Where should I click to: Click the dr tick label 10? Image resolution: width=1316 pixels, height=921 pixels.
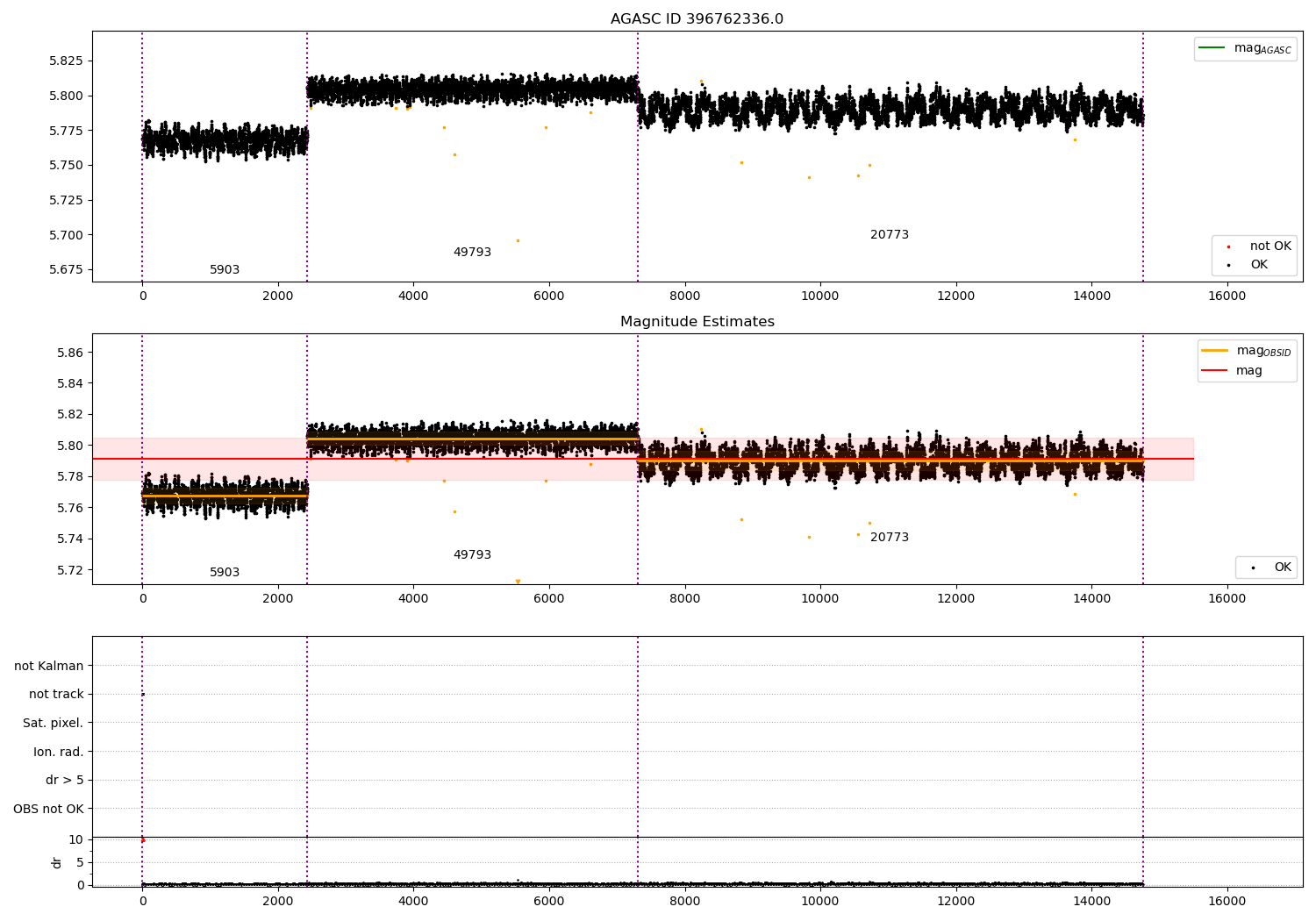tap(76, 839)
